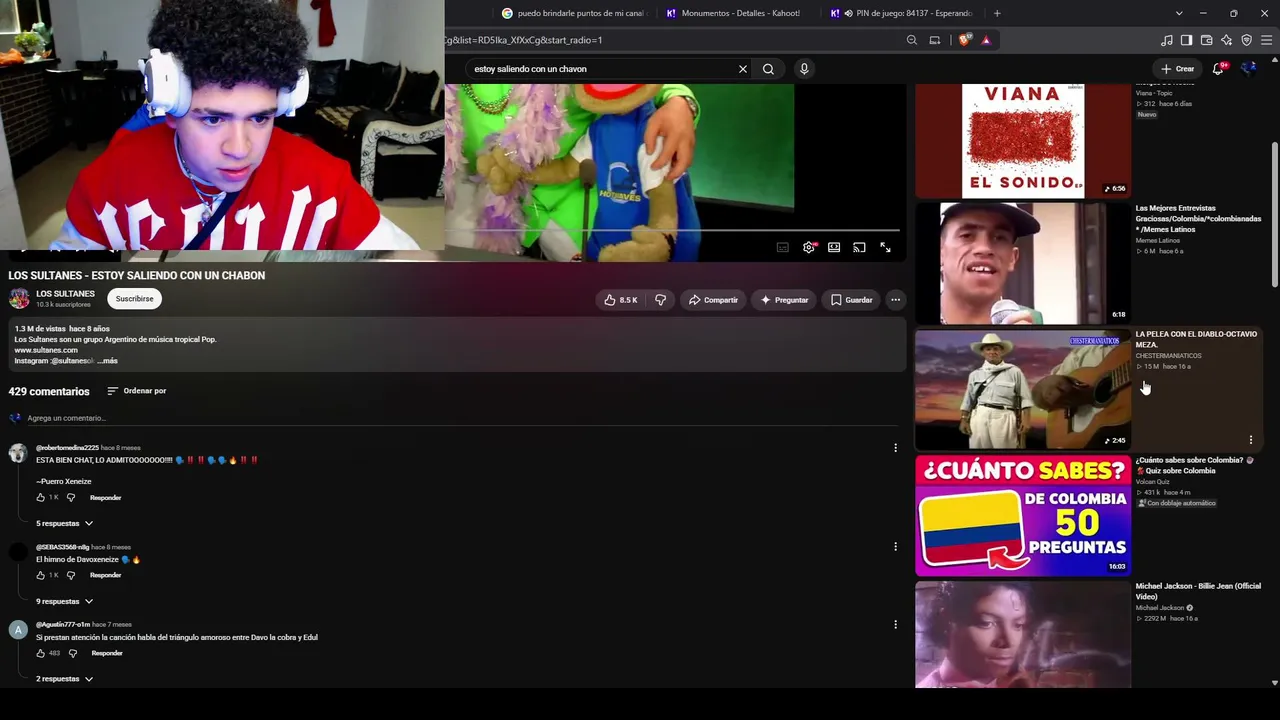Open the CHESTERMANIATICOS channel link
This screenshot has height=720, width=1280.
(1168, 356)
